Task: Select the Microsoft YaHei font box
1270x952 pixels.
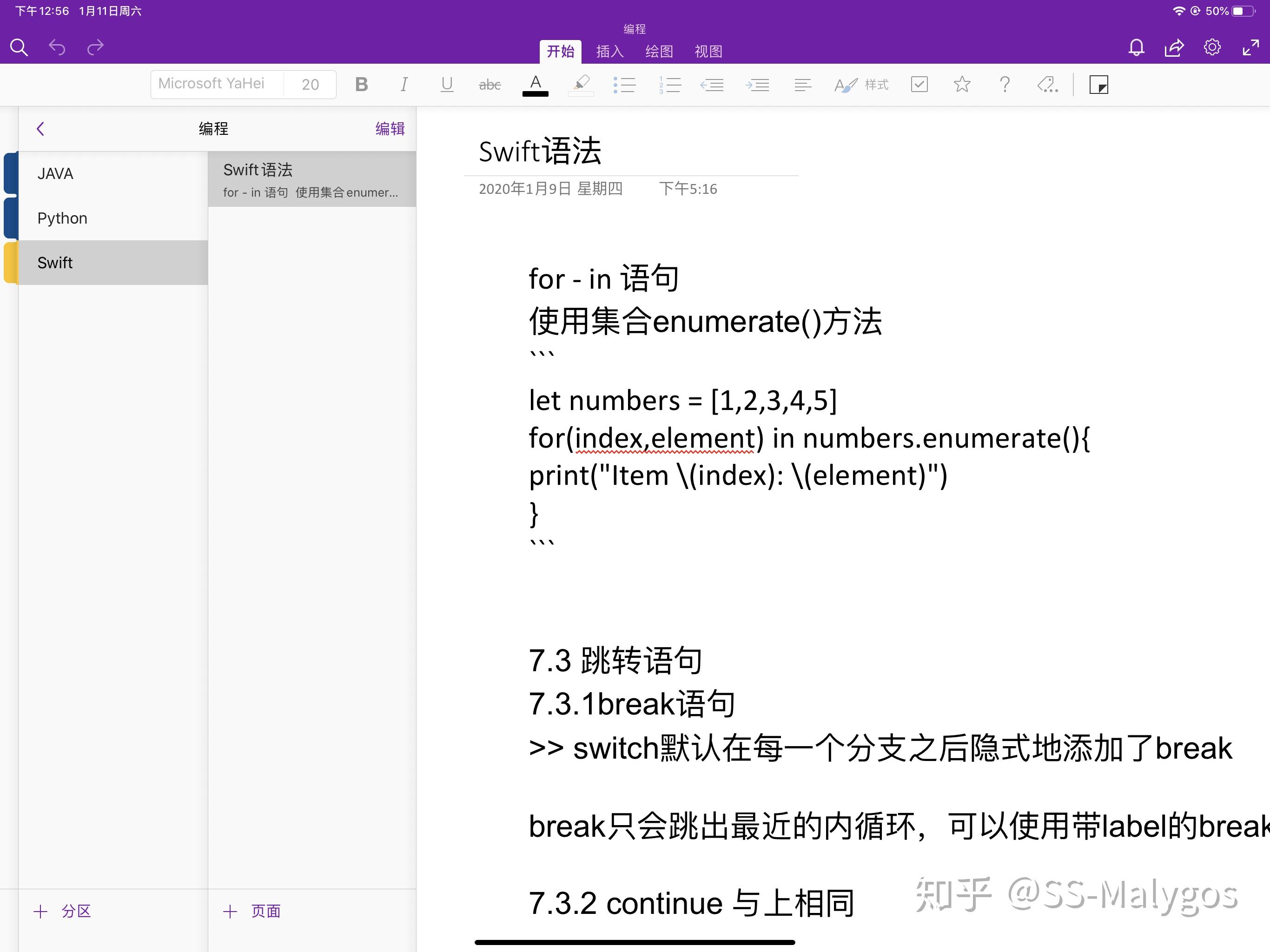Action: click(217, 85)
